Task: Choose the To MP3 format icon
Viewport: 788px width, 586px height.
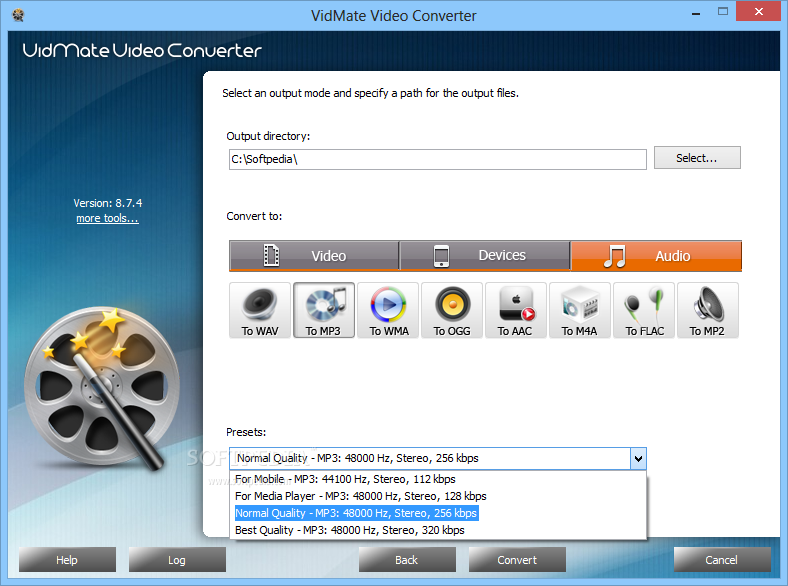Action: pyautogui.click(x=324, y=310)
